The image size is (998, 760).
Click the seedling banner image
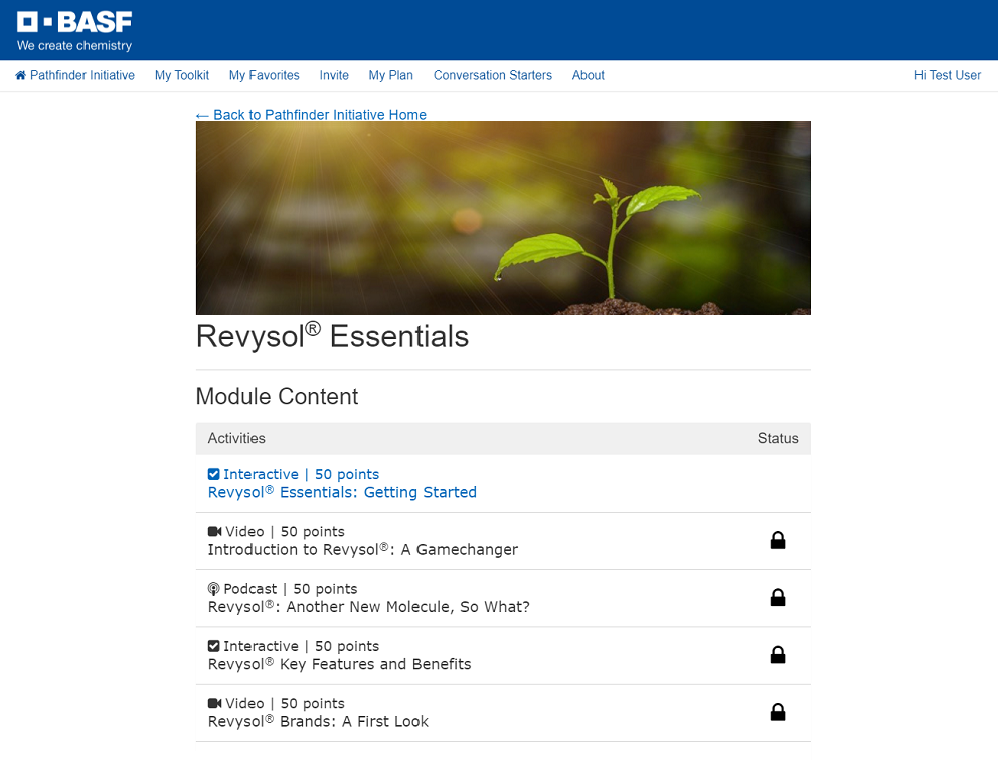point(503,218)
